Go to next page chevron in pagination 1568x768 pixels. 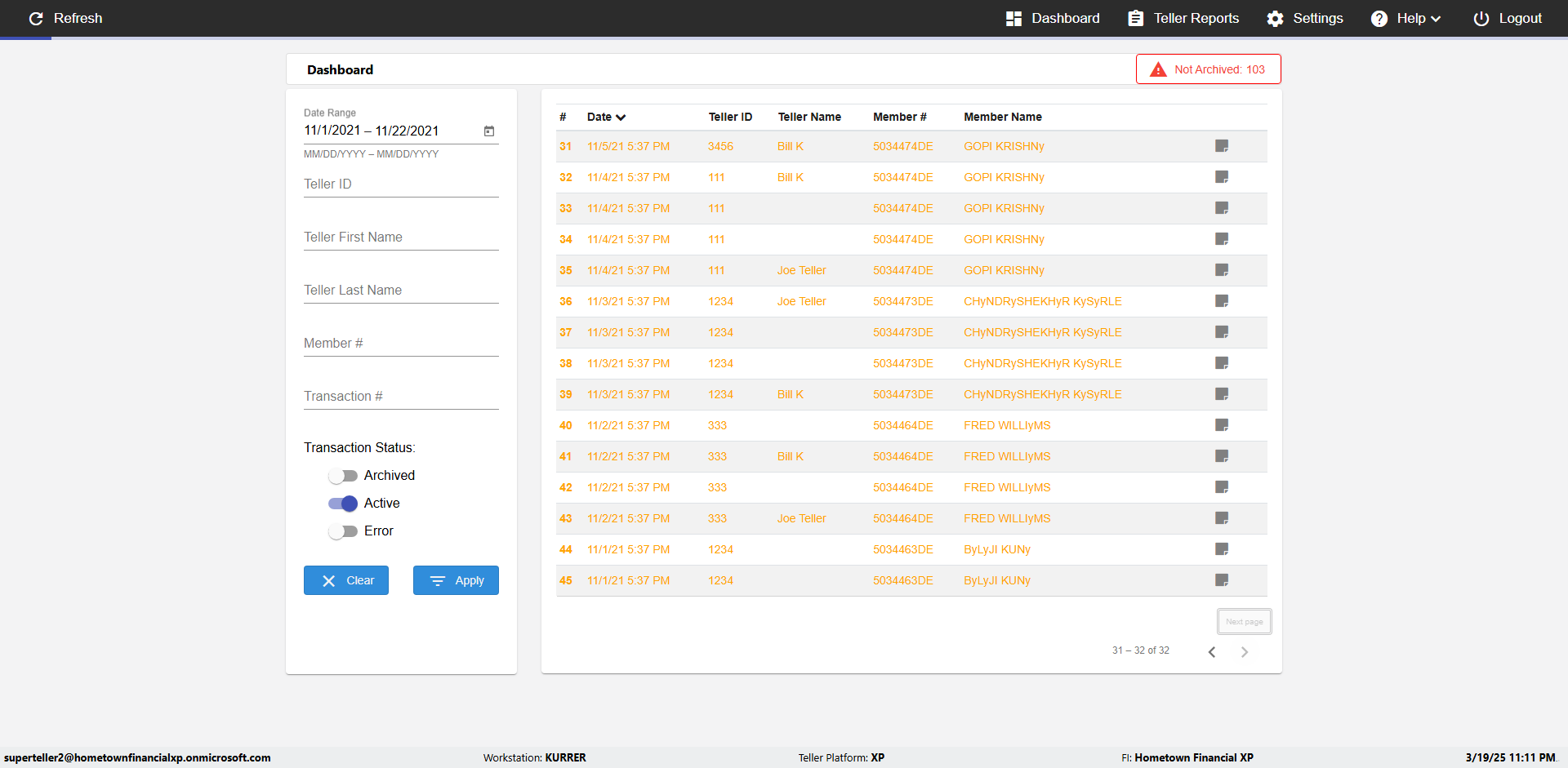(x=1245, y=651)
